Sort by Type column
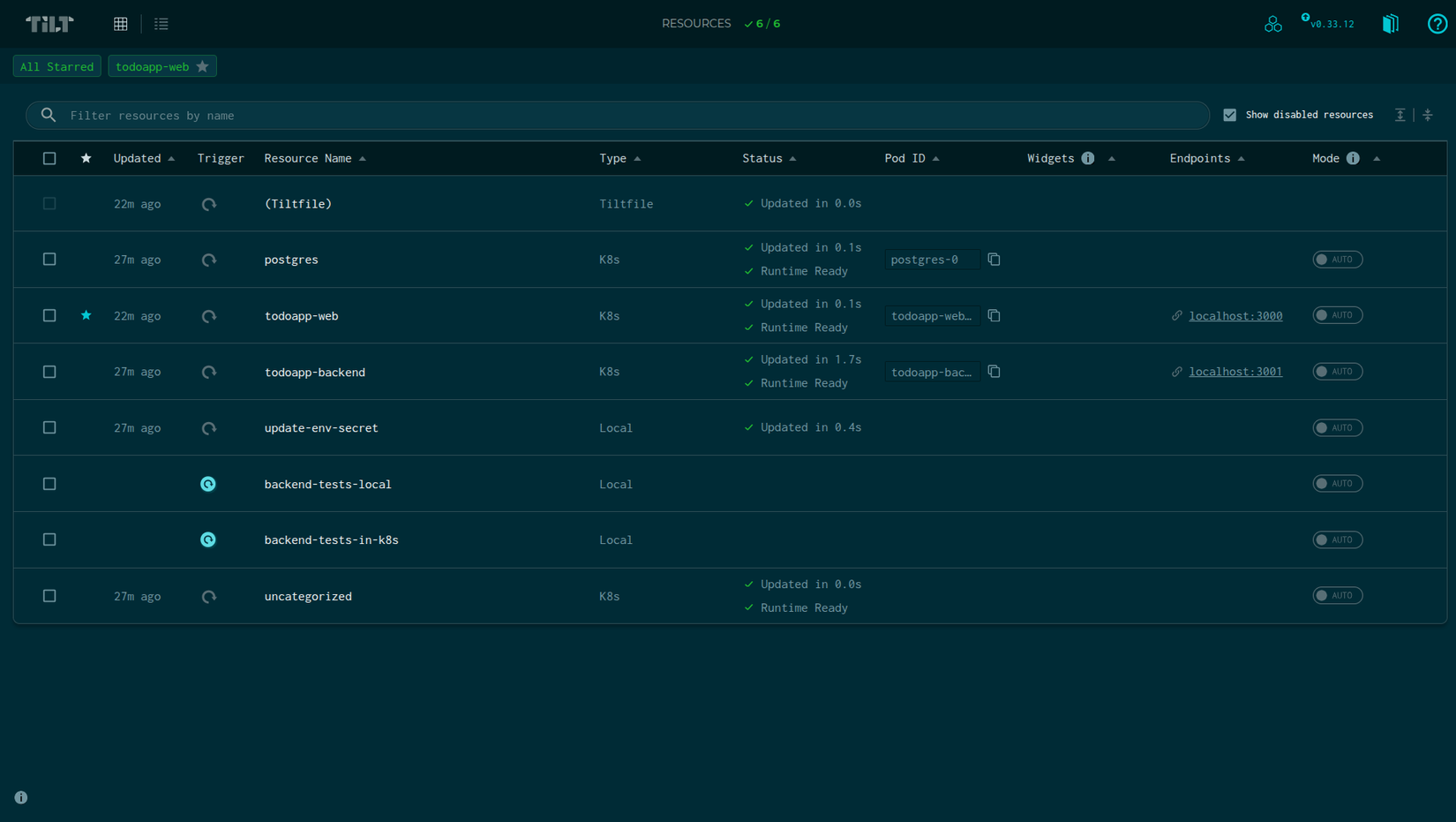1456x822 pixels. pyautogui.click(x=620, y=159)
